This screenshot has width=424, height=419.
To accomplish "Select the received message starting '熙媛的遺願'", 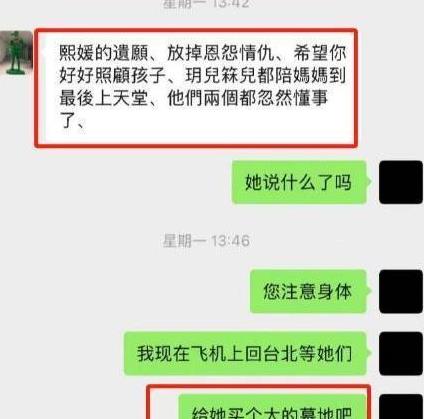I will point(196,88).
